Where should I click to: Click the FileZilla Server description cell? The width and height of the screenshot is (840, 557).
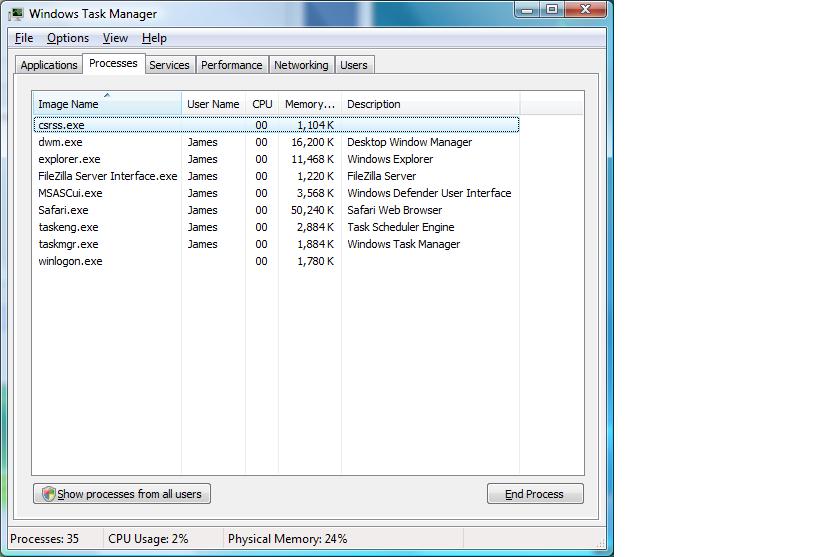pyautogui.click(x=381, y=176)
